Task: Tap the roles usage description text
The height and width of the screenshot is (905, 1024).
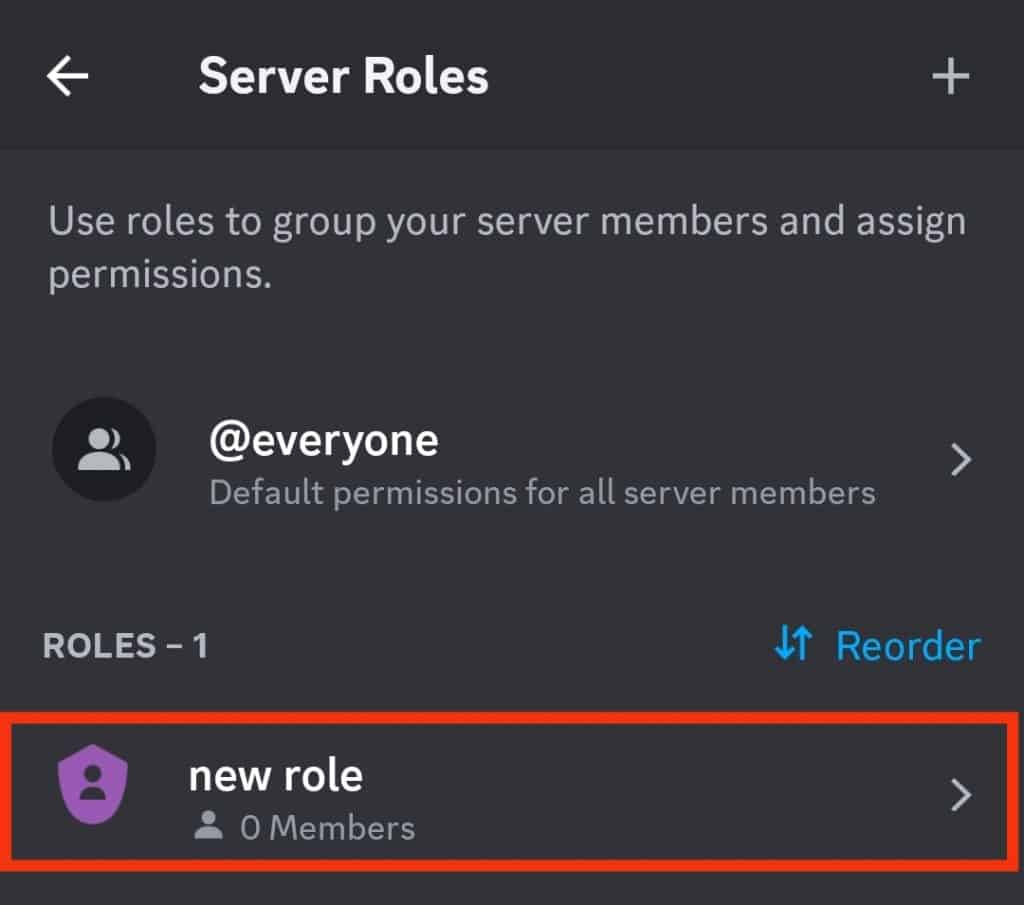Action: click(x=500, y=245)
